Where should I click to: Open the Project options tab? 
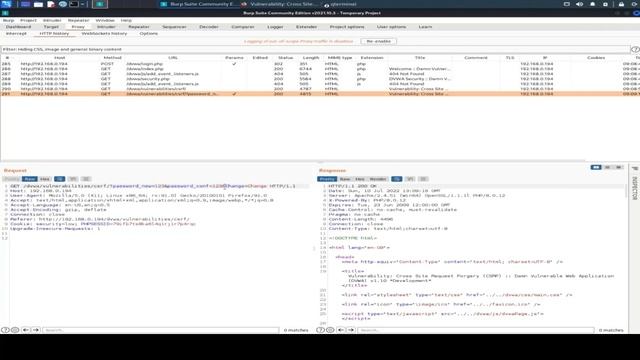pyautogui.click(x=347, y=27)
